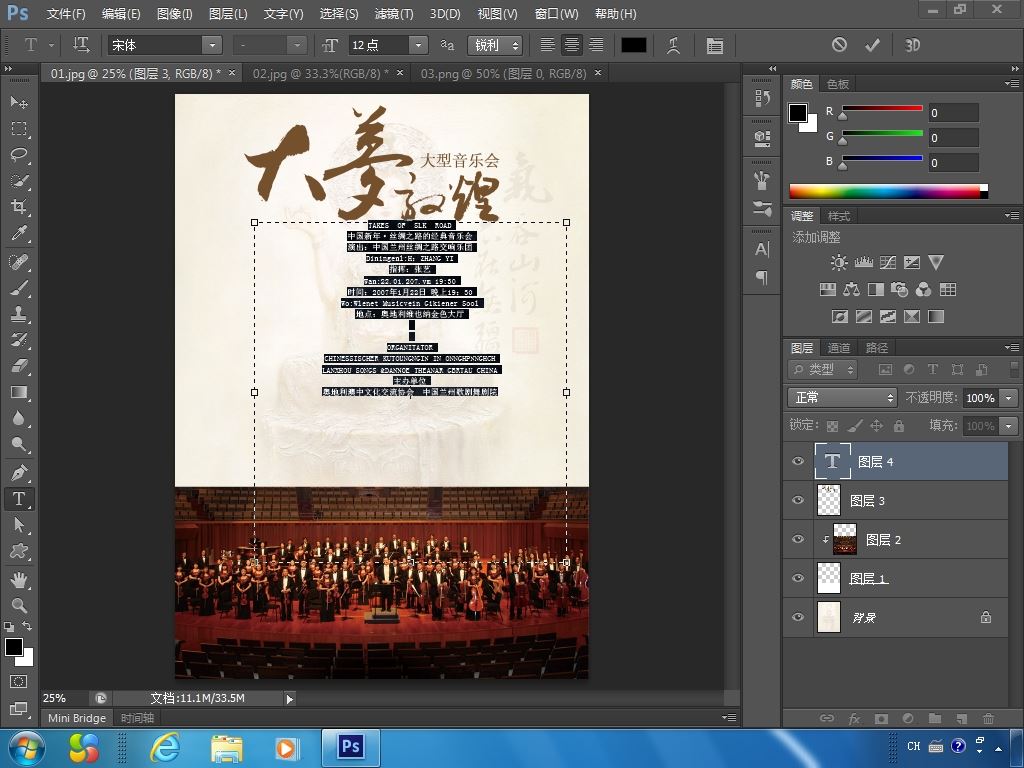Open font size dropdown 12点
Viewport: 1024px width, 768px height.
[x=418, y=45]
